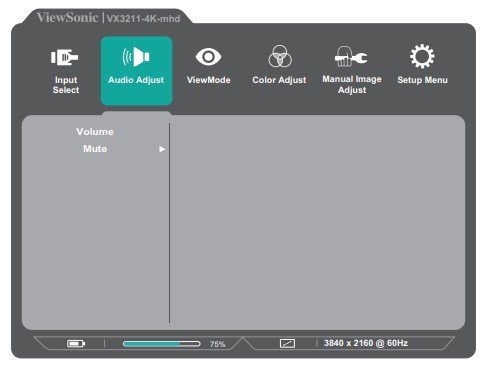Select the Volume menu entry
This screenshot has width=483, height=367.
tap(95, 132)
